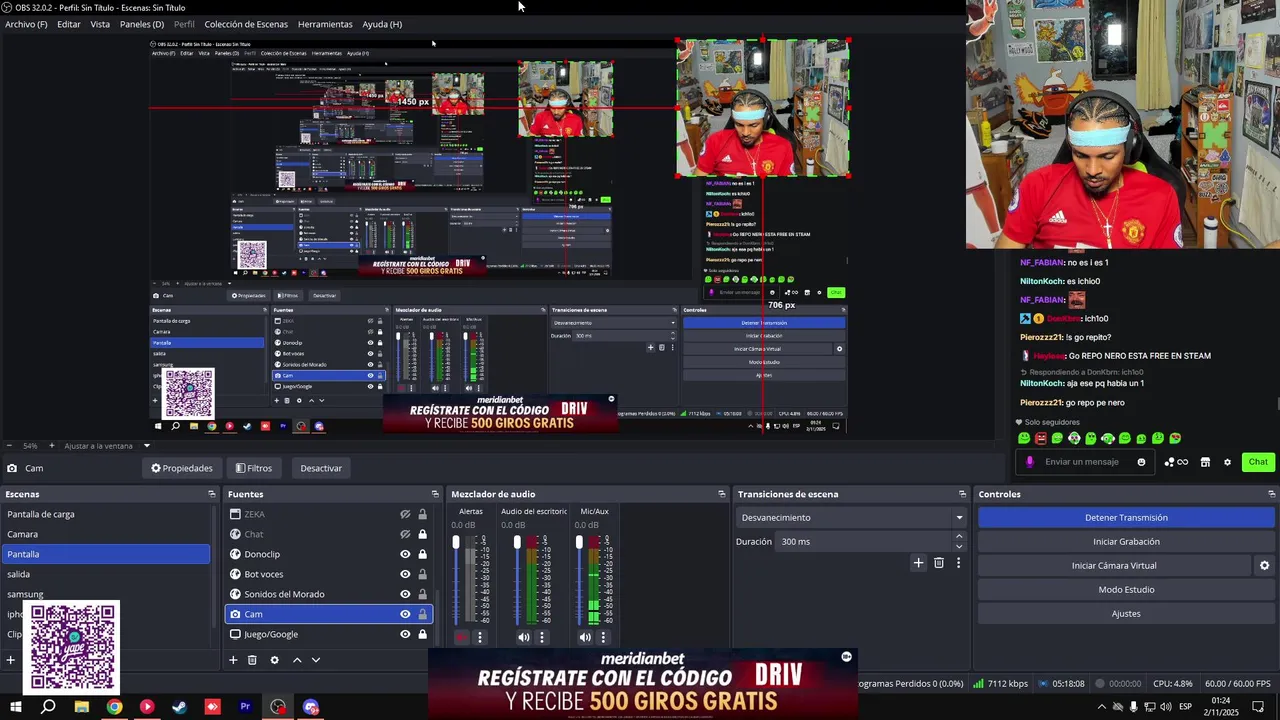Add a new source with plus icon
This screenshot has height=720, width=1280.
pos(233,660)
